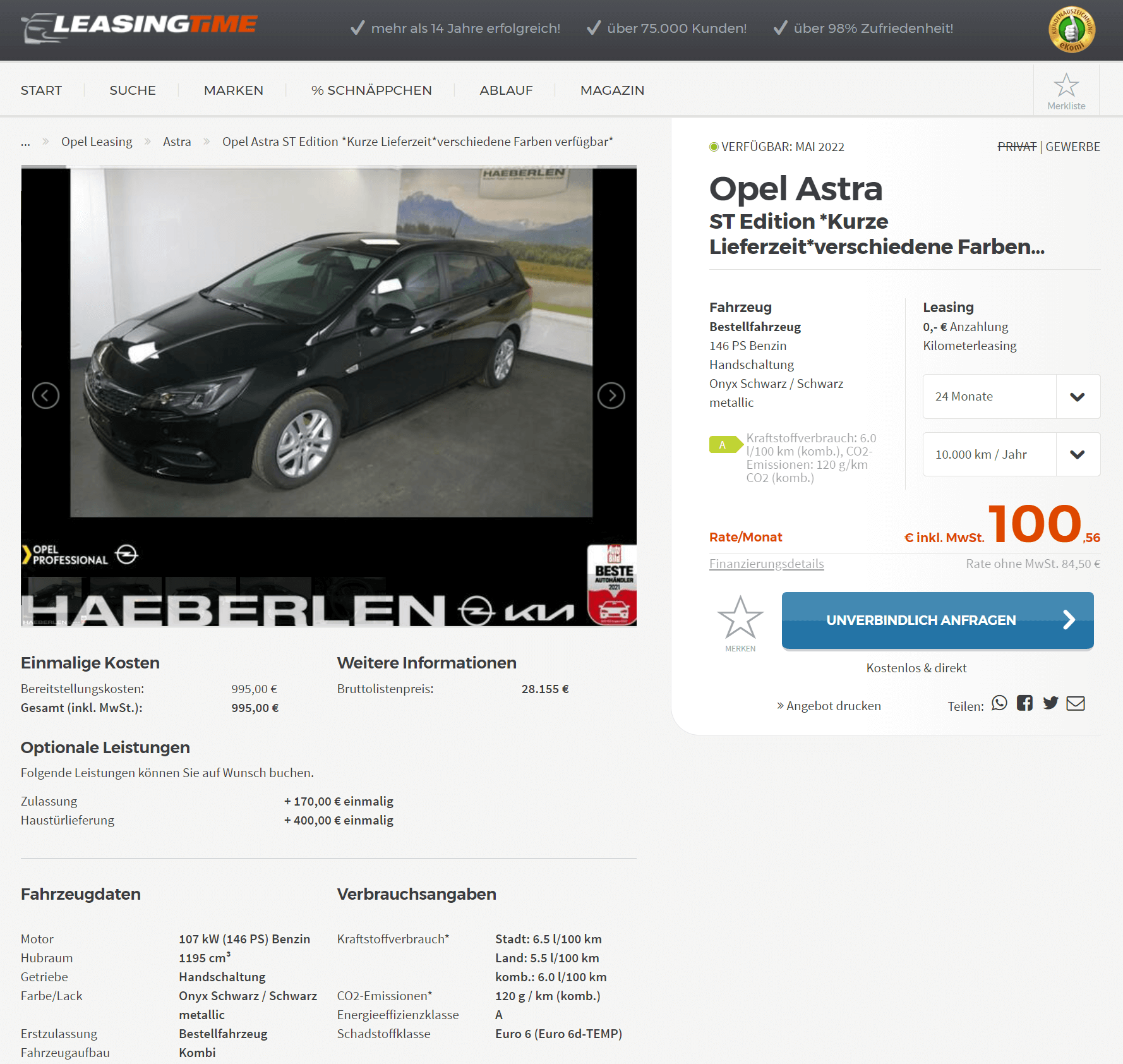Click '0,- € Anzahlung' text
Screen dimensions: 1123x1064
click(965, 327)
